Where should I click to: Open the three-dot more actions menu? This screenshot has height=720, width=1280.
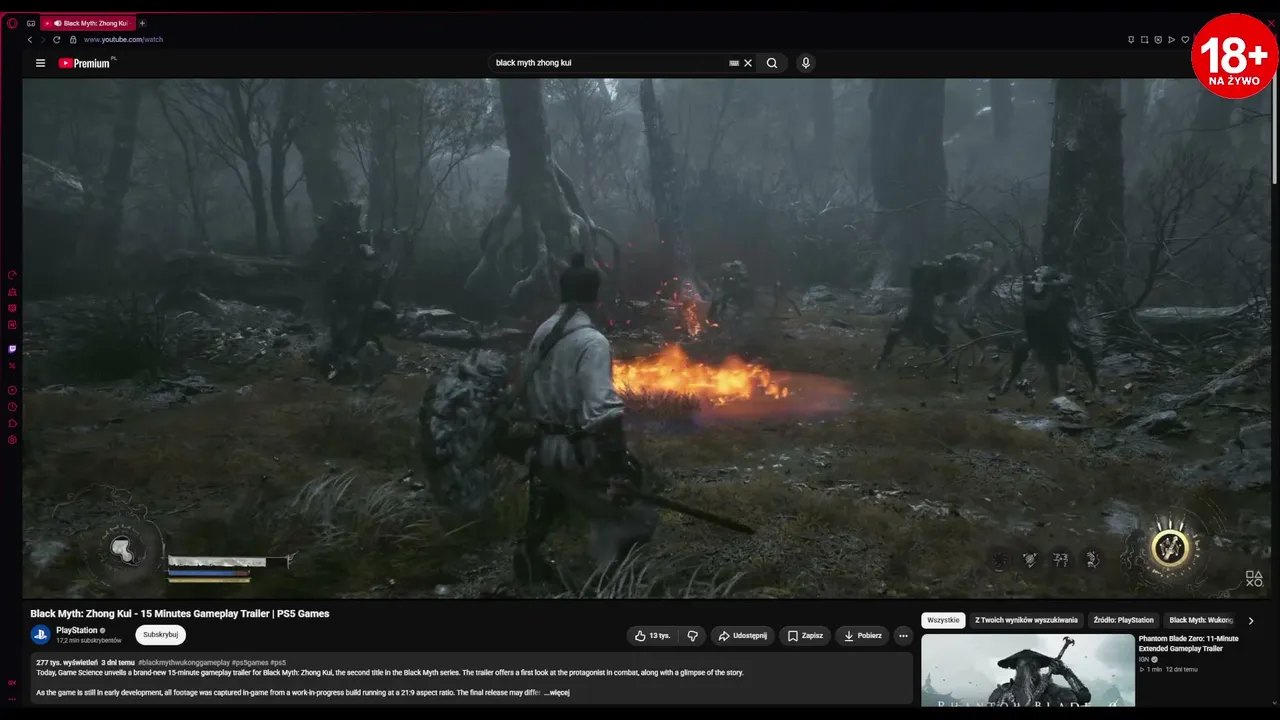[x=903, y=636]
